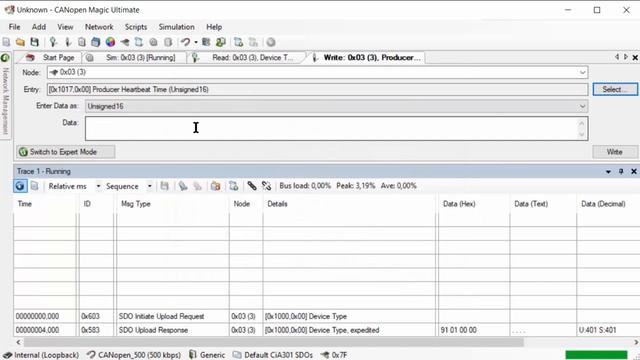
Task: Click the trace window green arrow icon
Action: [233, 186]
